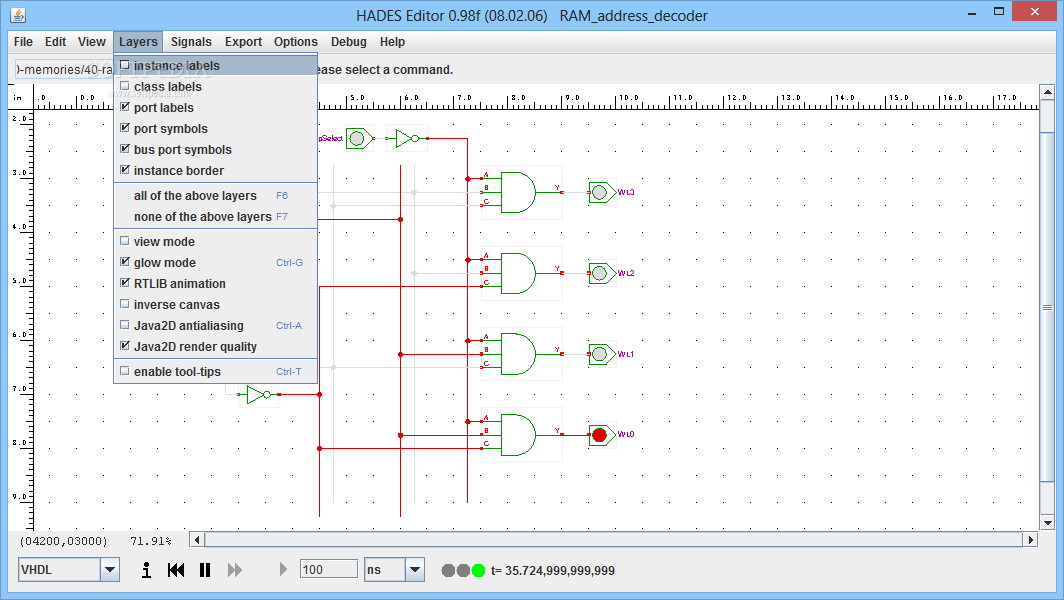
Task: Check enable tool-tips
Action: click(x=215, y=372)
